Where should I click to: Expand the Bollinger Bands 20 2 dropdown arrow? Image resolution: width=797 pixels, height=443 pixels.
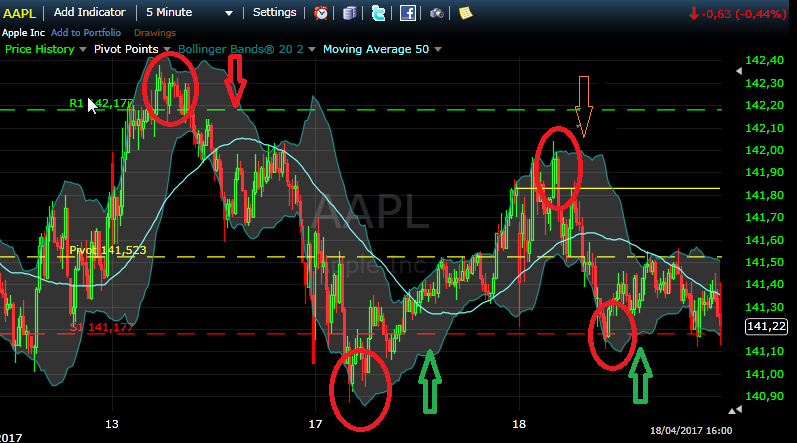[312, 49]
